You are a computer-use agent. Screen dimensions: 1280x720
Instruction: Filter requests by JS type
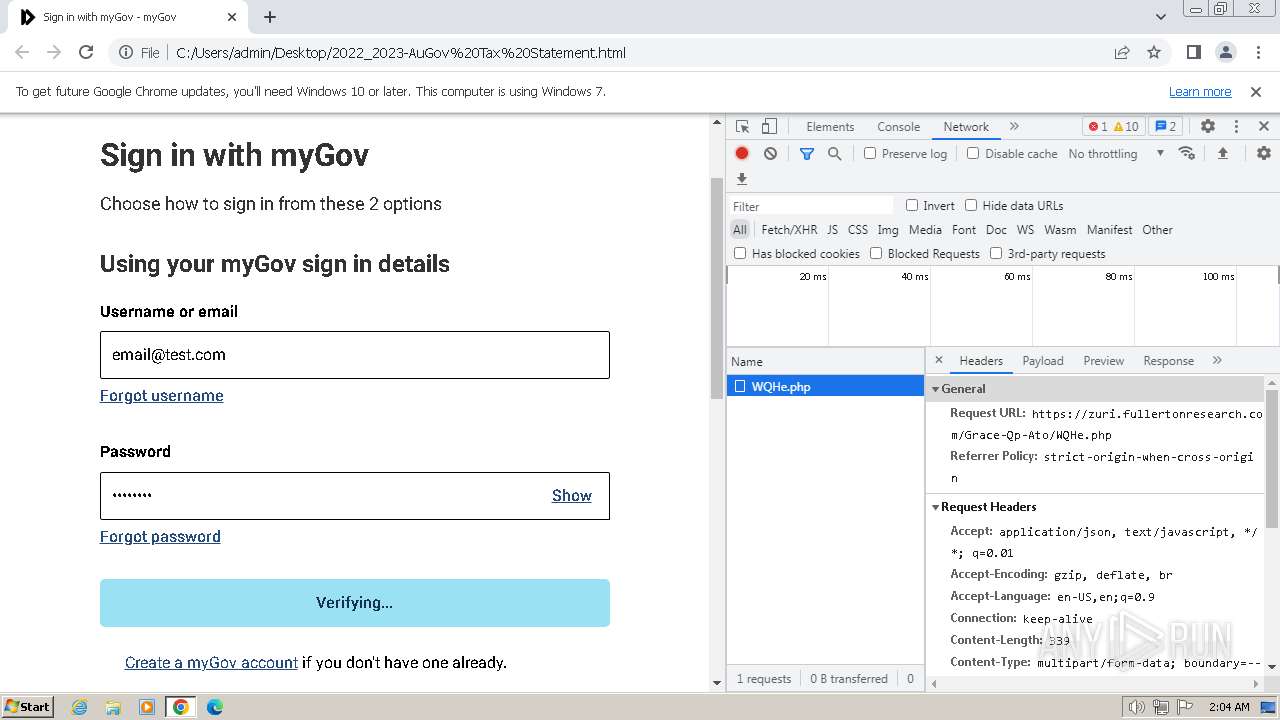click(x=832, y=229)
